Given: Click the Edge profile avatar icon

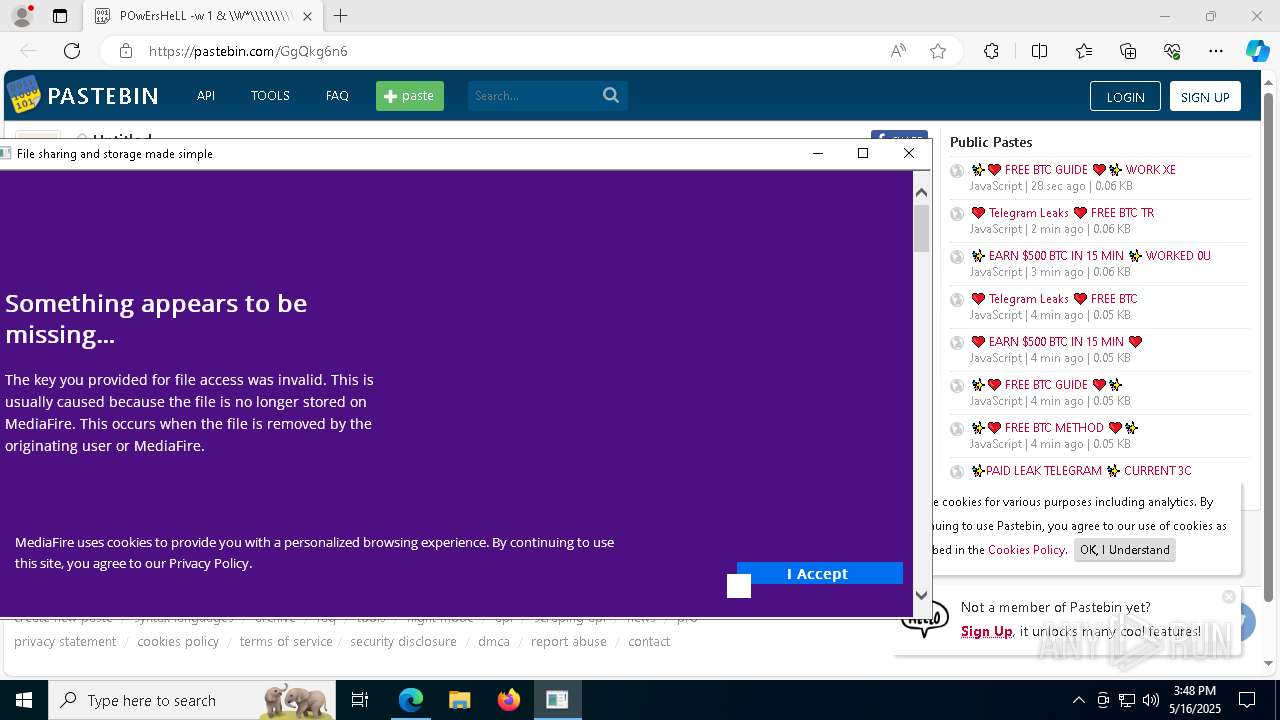Looking at the screenshot, I should tap(22, 16).
